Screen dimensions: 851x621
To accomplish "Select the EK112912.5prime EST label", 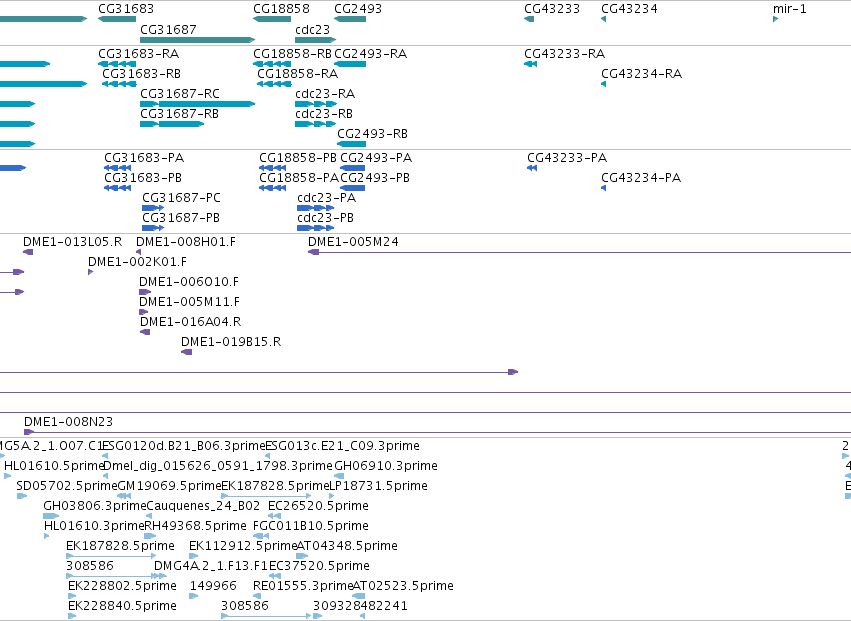I will [243, 546].
